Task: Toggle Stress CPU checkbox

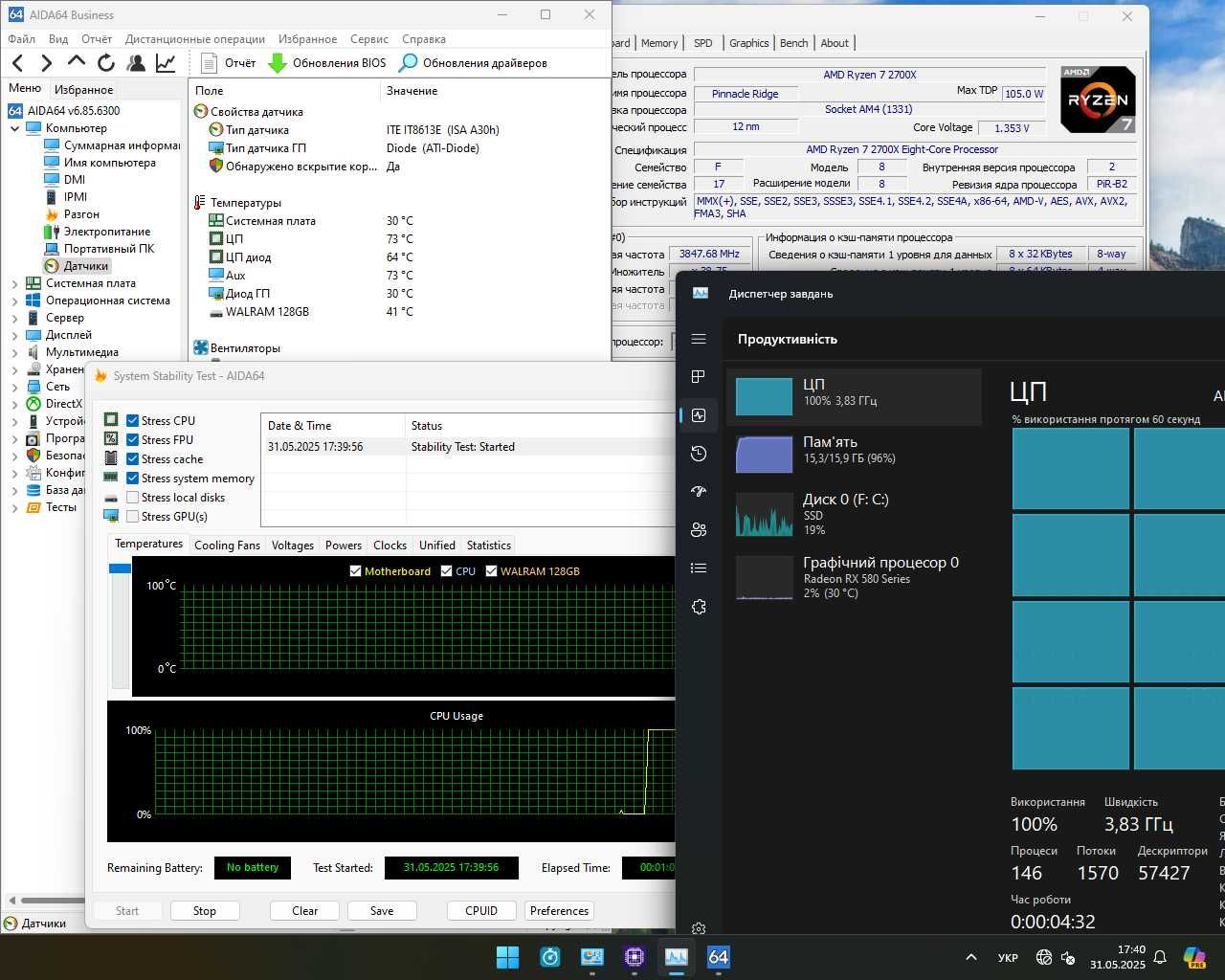Action: [133, 421]
